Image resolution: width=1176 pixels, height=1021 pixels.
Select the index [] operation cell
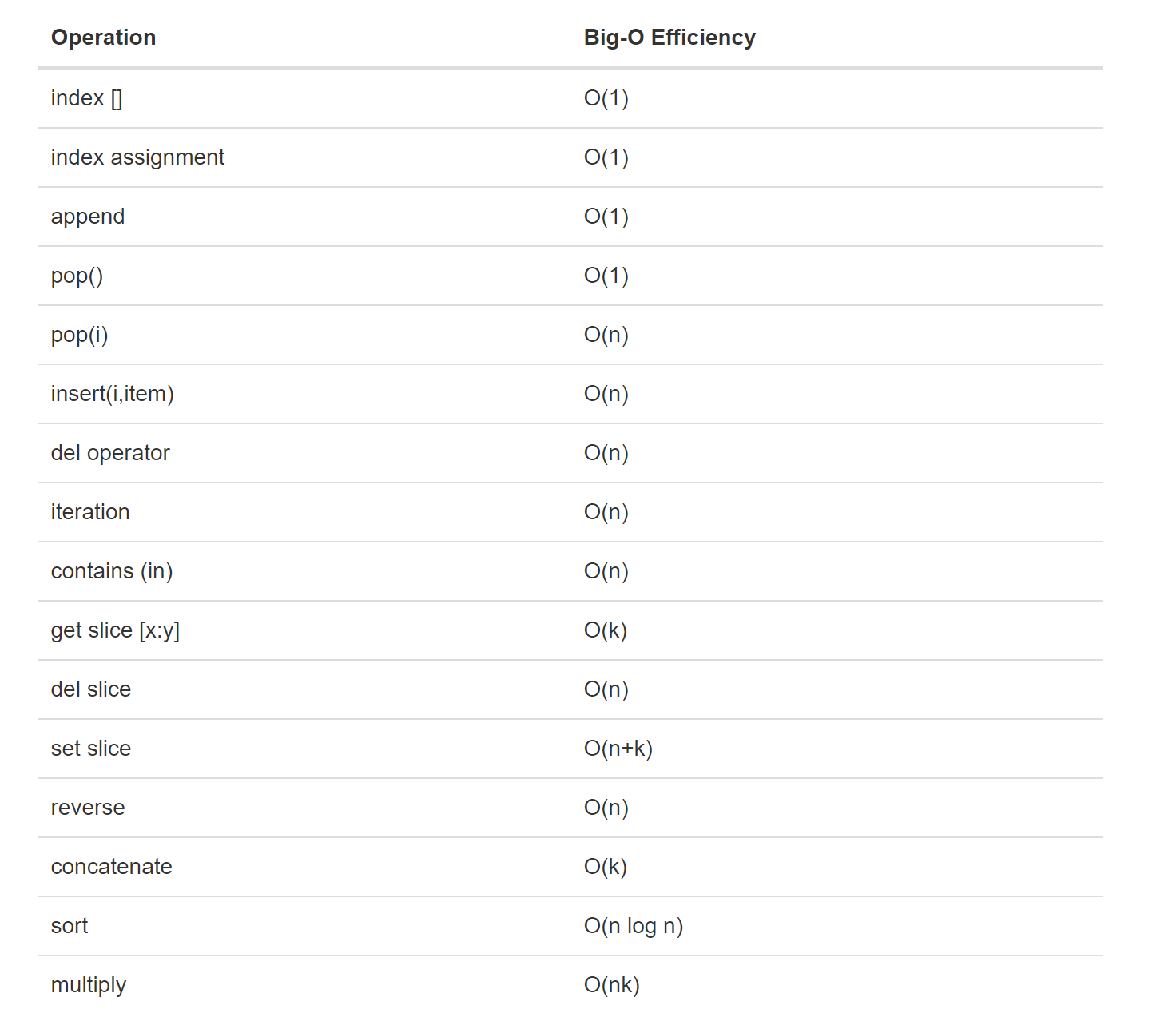coord(86,98)
